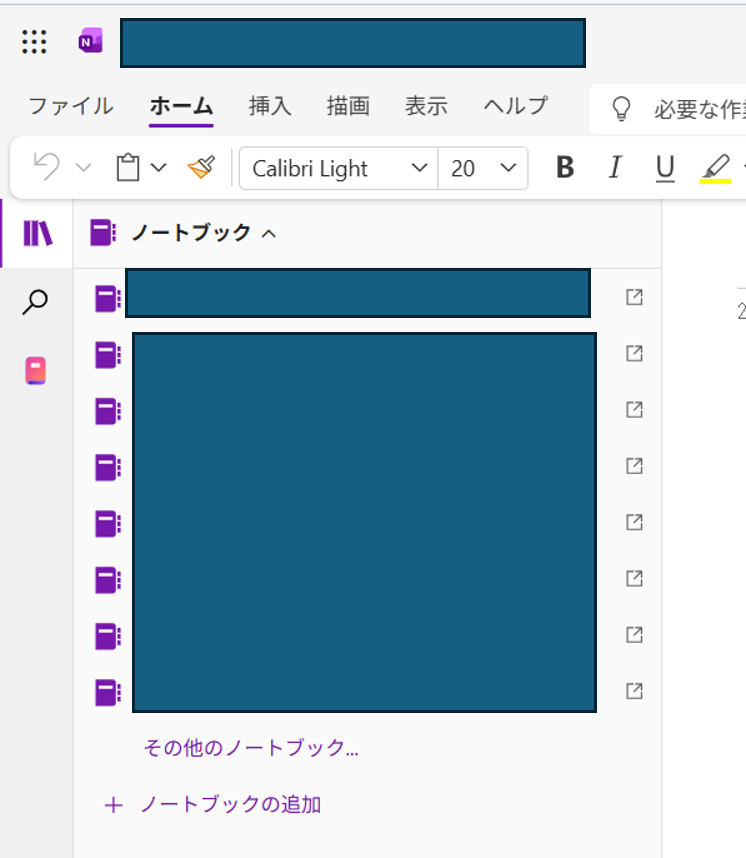The width and height of the screenshot is (746, 858).
Task: Open the last notebook in new tab icon
Action: pyautogui.click(x=634, y=691)
